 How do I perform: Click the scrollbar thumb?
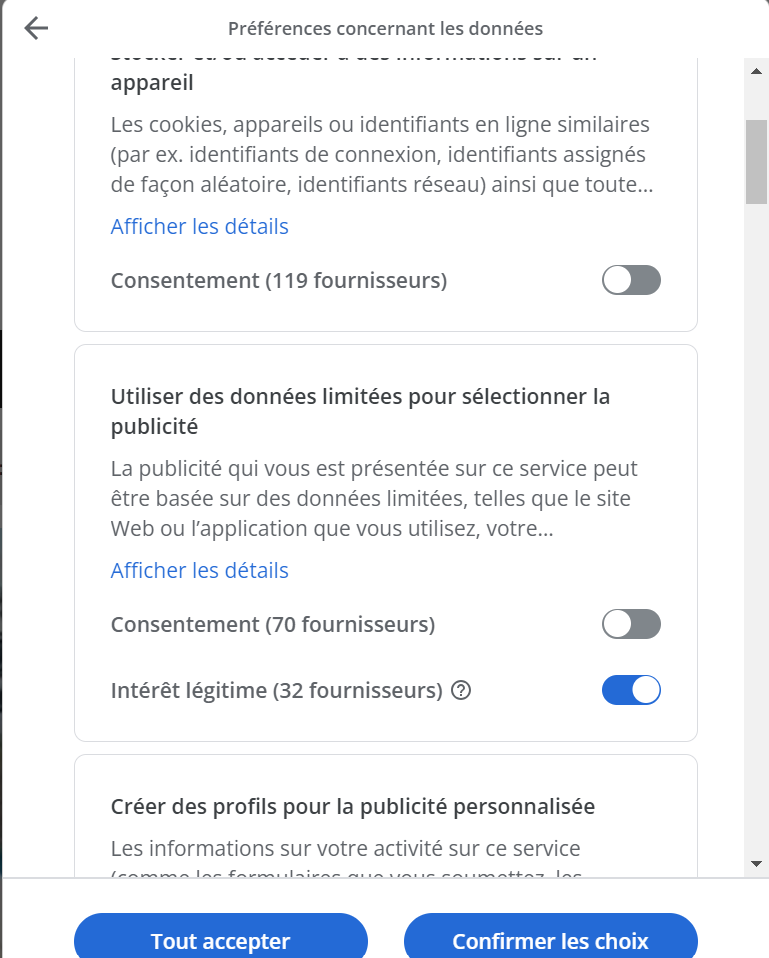tap(756, 160)
